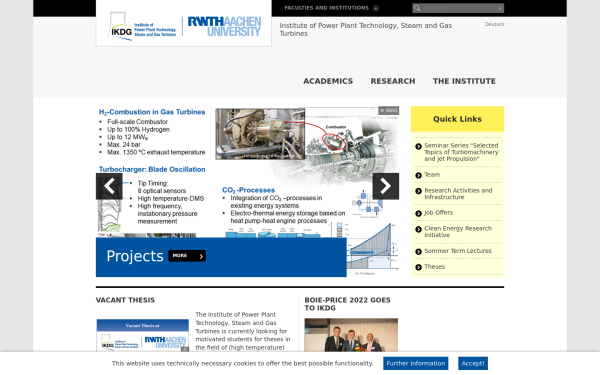Open Research Activities and Infrastructure link
The image size is (600, 375).
(x=458, y=194)
